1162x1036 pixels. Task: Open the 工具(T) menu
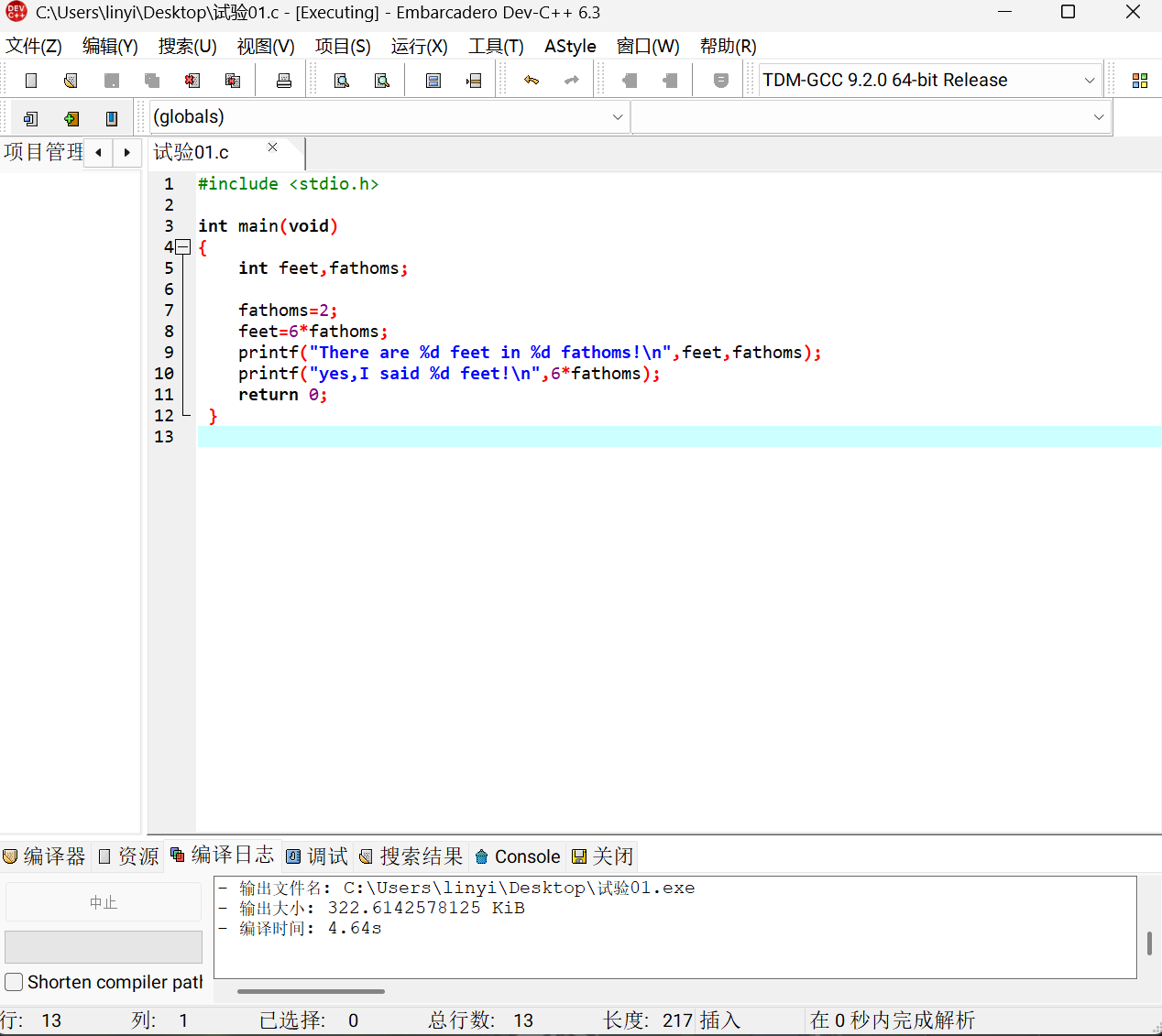pos(496,46)
